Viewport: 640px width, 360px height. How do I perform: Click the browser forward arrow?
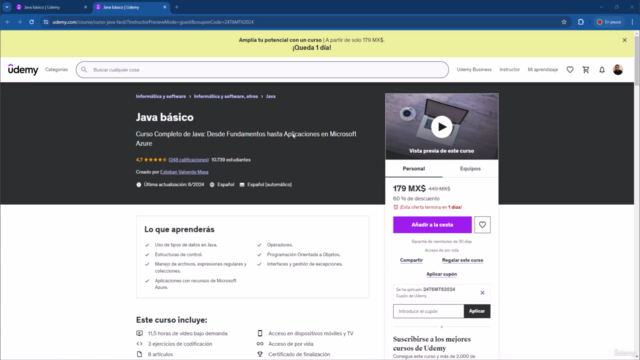(19, 22)
